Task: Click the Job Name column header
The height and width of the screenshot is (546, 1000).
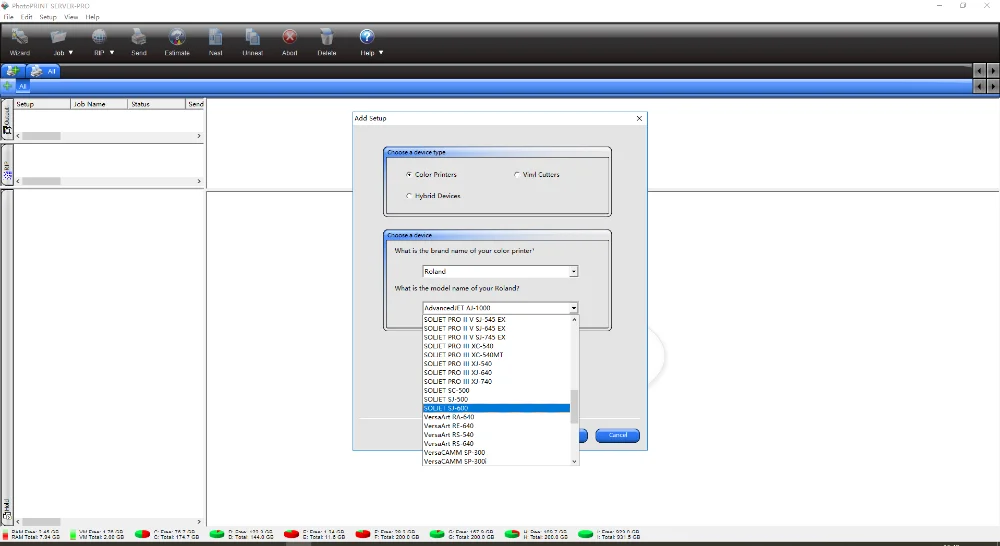Action: (x=99, y=103)
